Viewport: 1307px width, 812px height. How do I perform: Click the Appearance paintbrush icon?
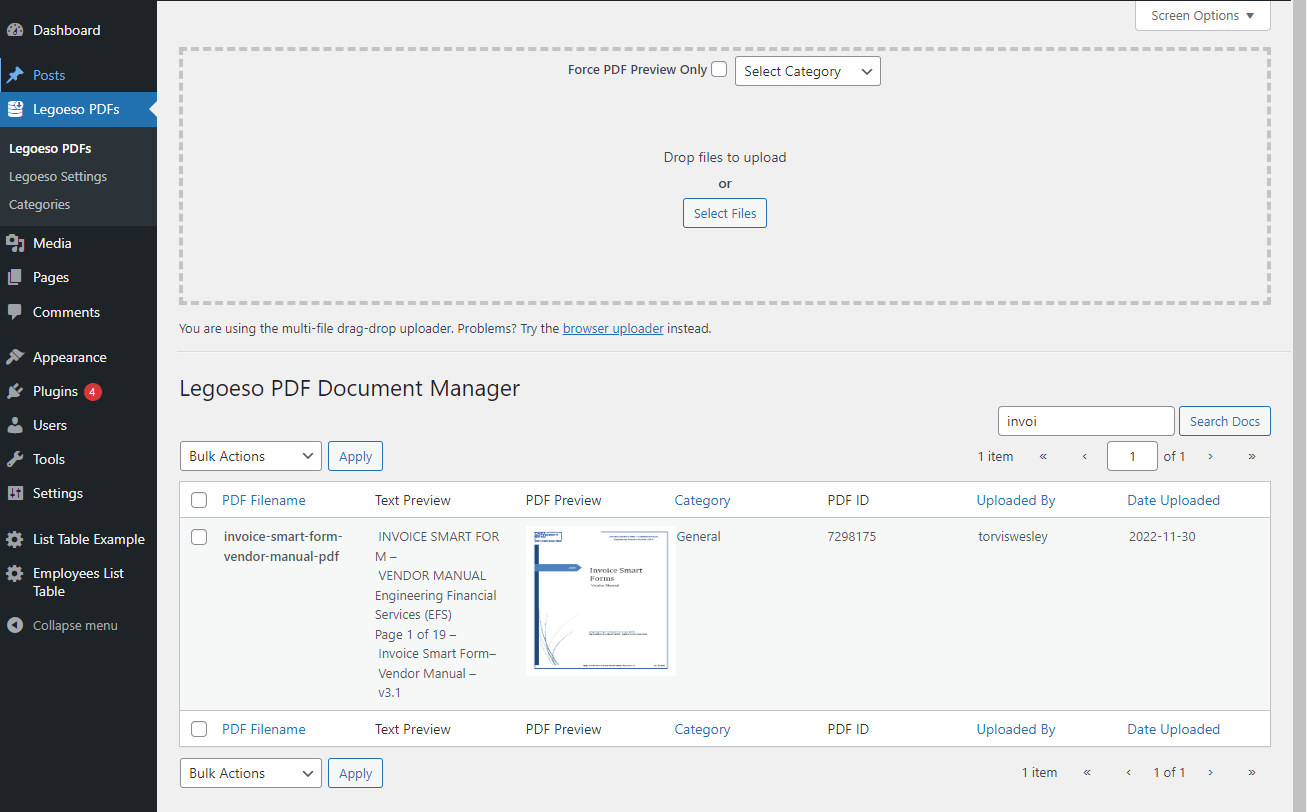pyautogui.click(x=15, y=357)
